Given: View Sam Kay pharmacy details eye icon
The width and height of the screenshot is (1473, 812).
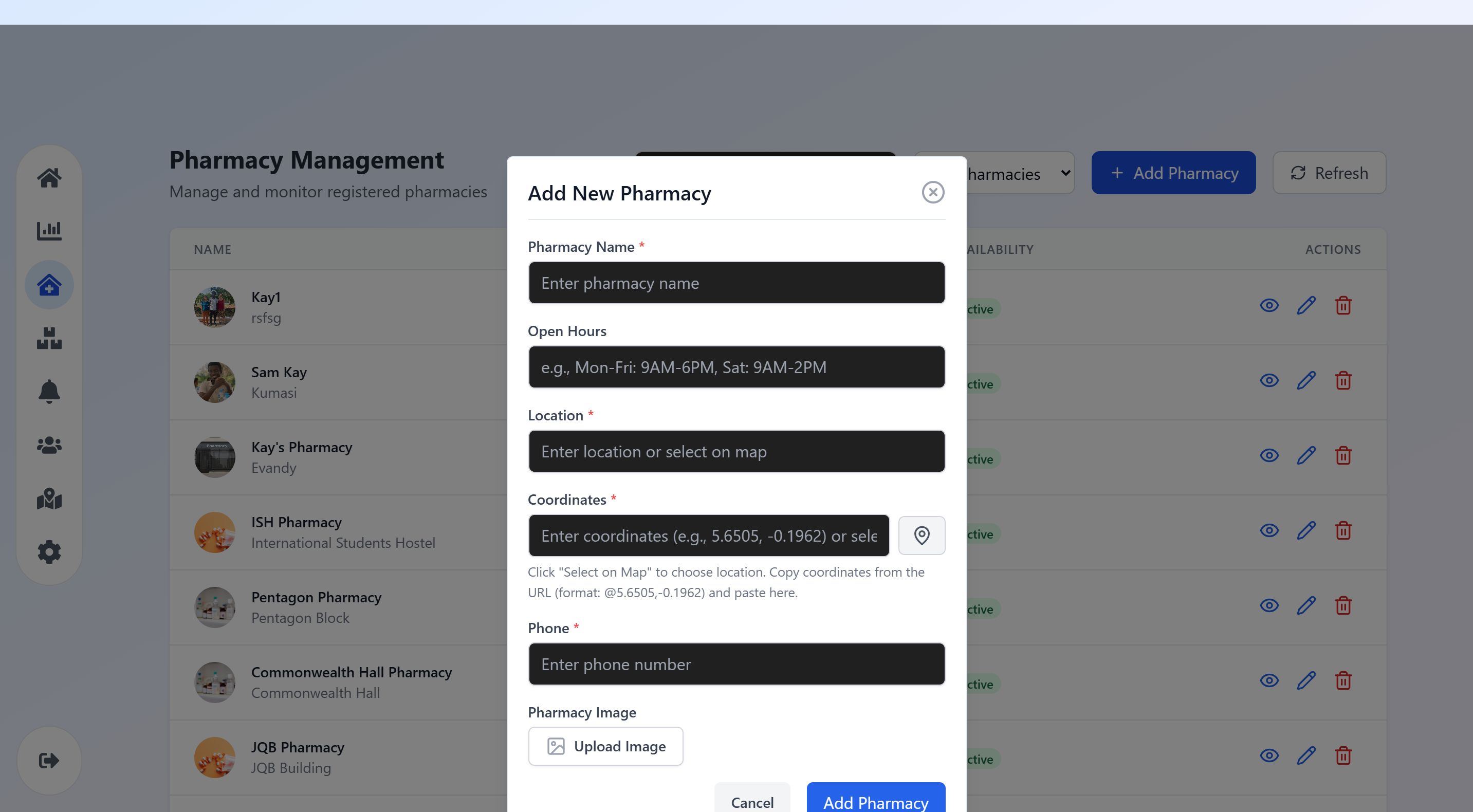Looking at the screenshot, I should click(x=1269, y=380).
